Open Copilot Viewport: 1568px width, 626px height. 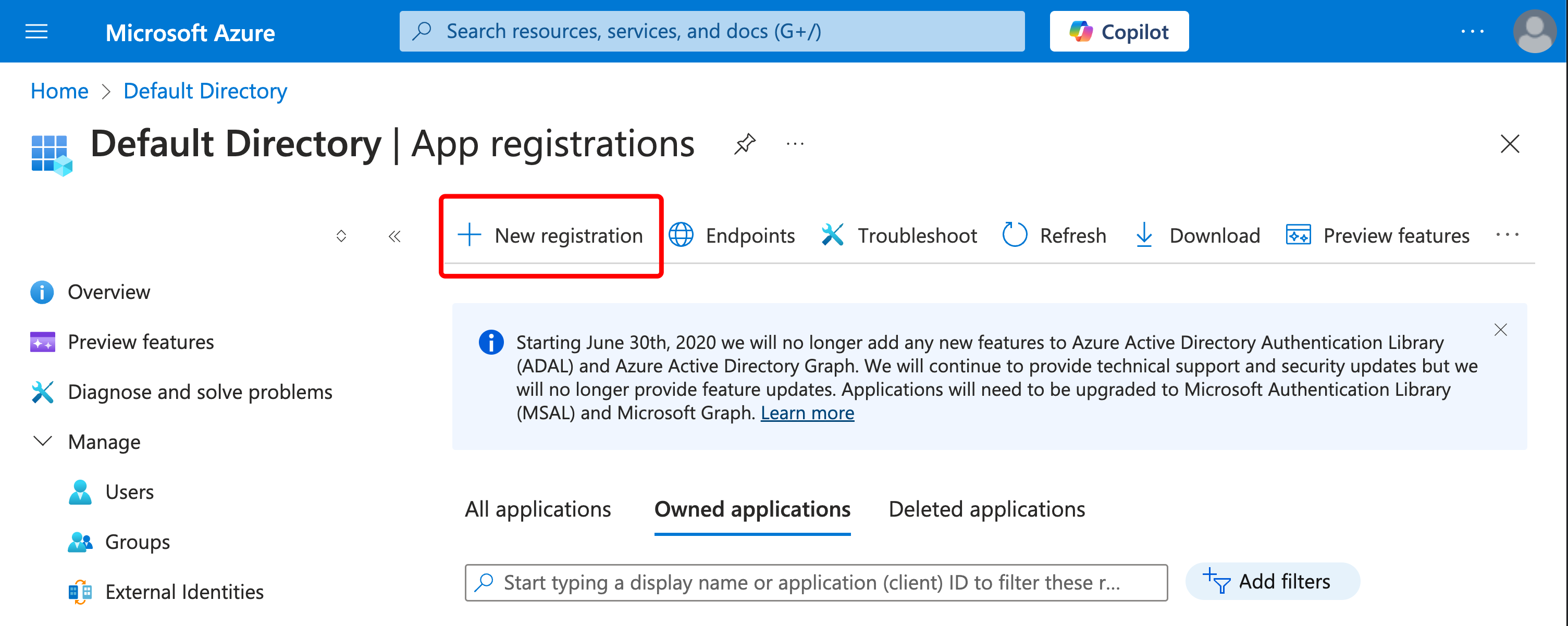1119,31
